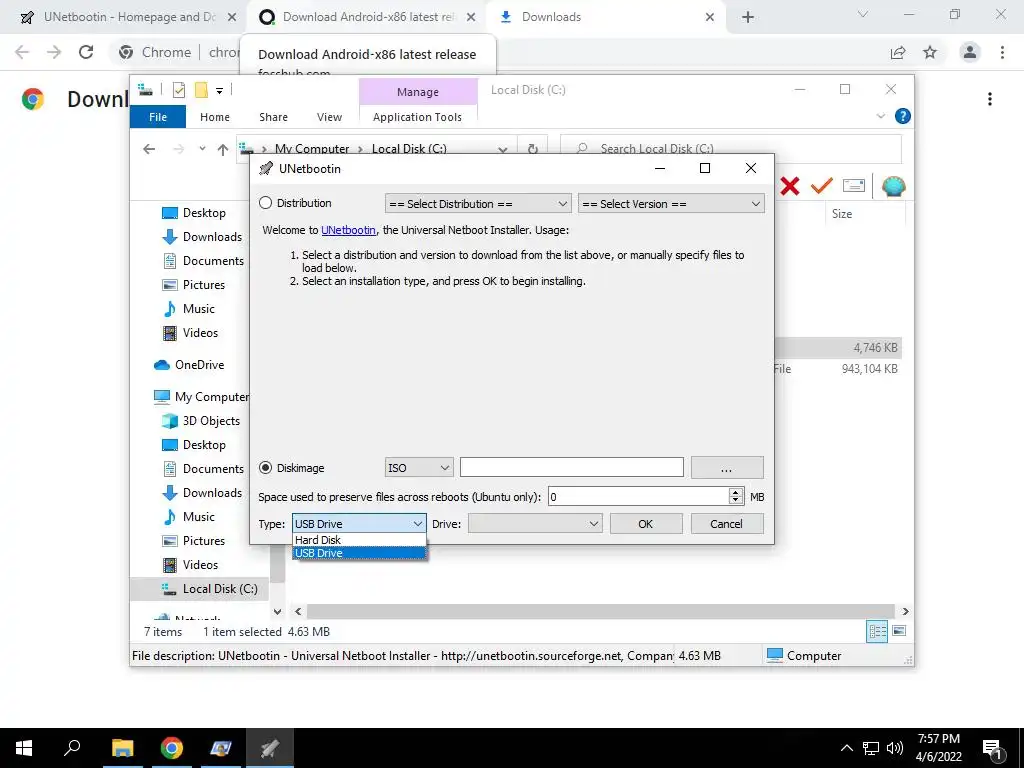Click the persistence space value field

coord(638,497)
